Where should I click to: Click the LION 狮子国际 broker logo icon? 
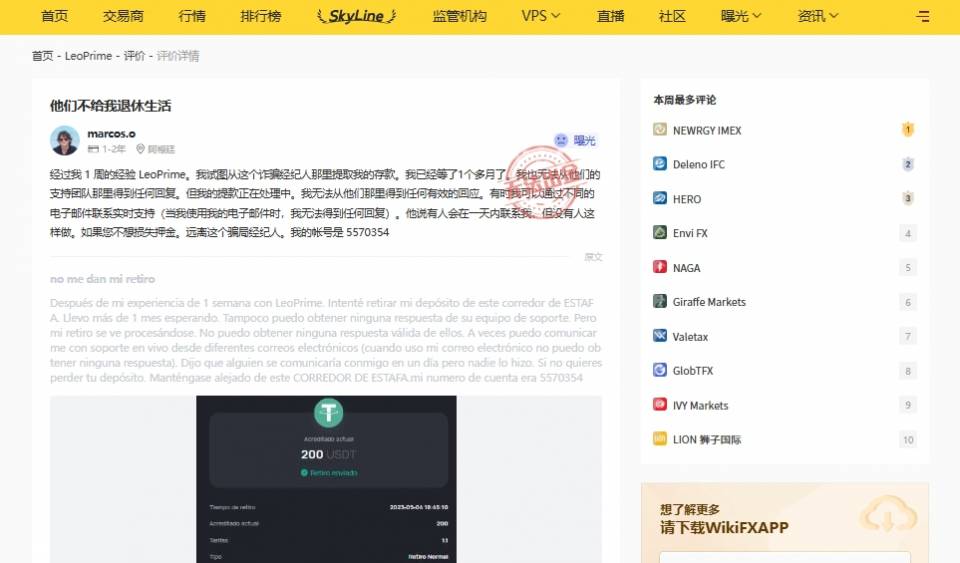click(x=659, y=439)
